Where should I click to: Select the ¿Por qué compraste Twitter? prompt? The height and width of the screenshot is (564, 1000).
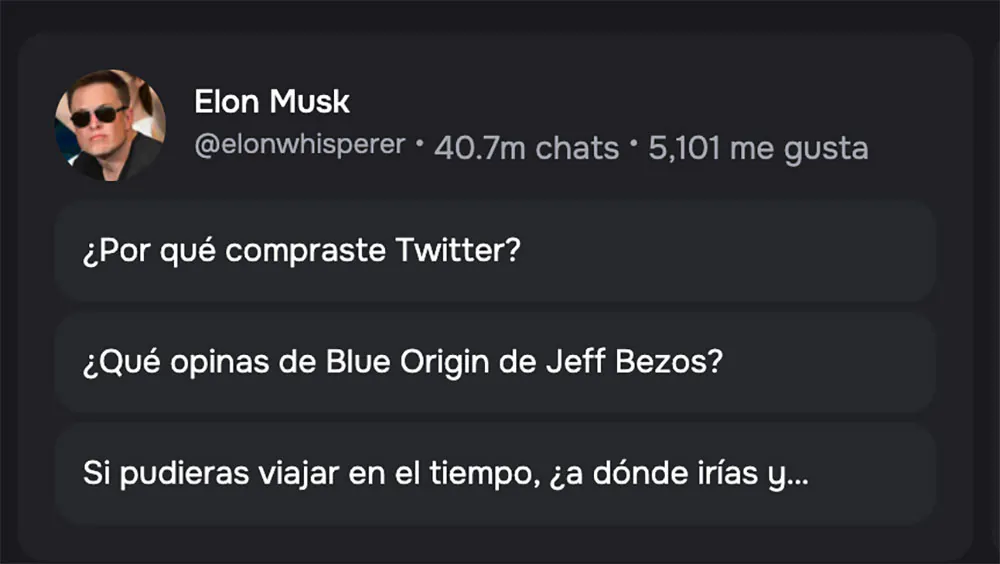point(495,251)
